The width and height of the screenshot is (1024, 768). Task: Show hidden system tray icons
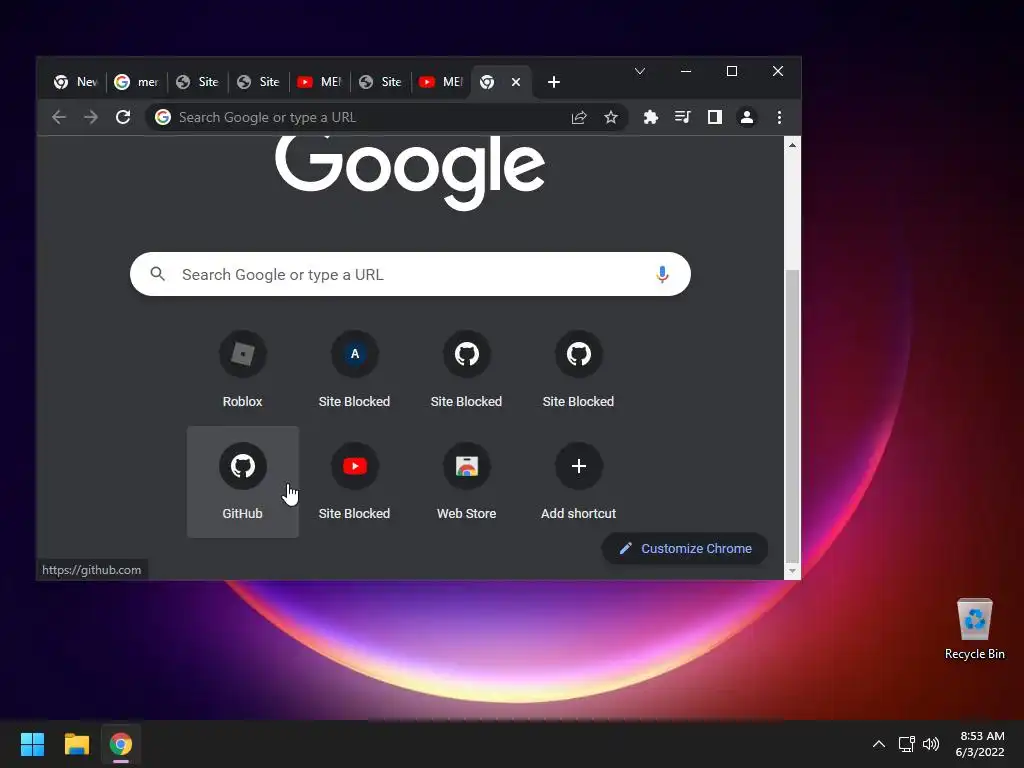[879, 744]
